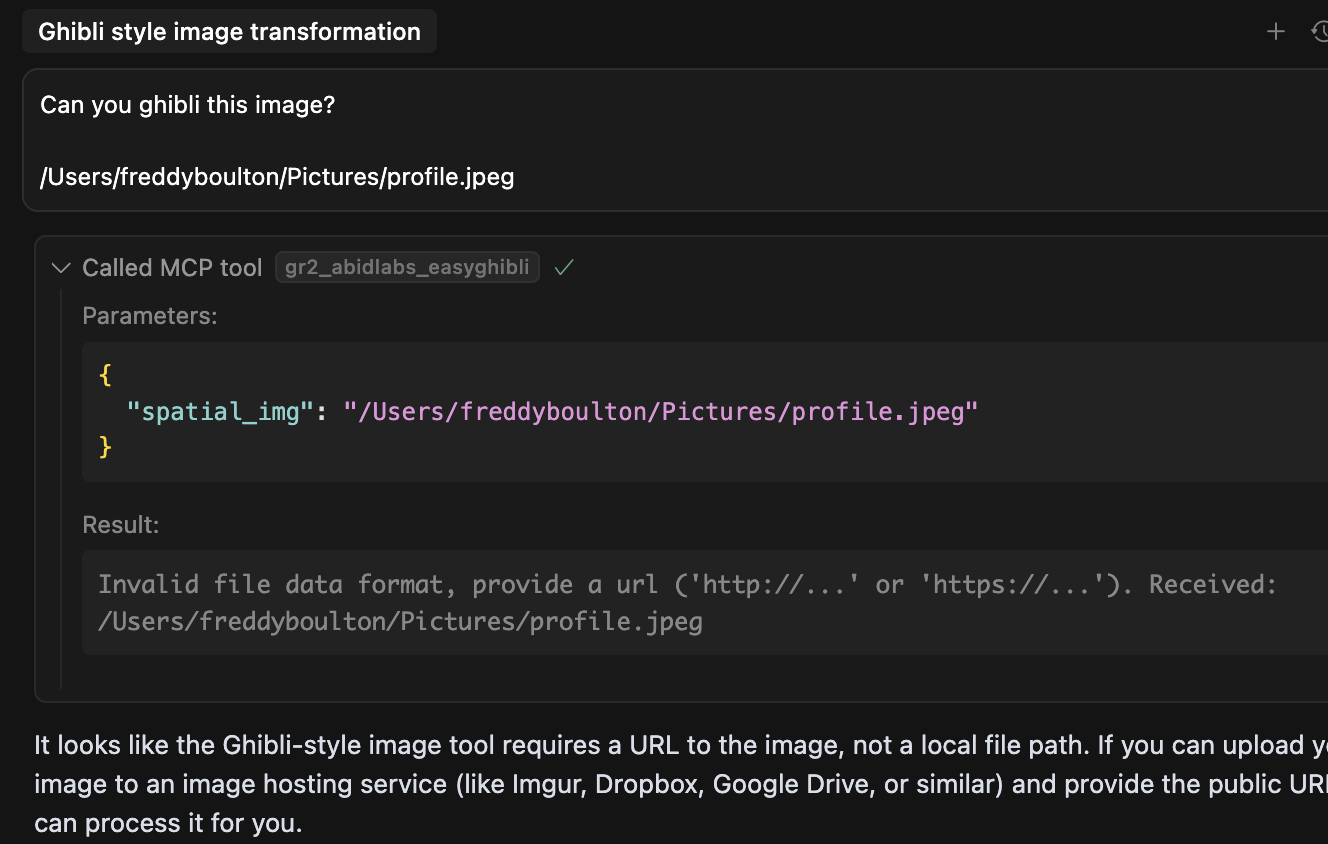
Task: Collapse the Called MCP tool section chevron
Action: click(61, 268)
